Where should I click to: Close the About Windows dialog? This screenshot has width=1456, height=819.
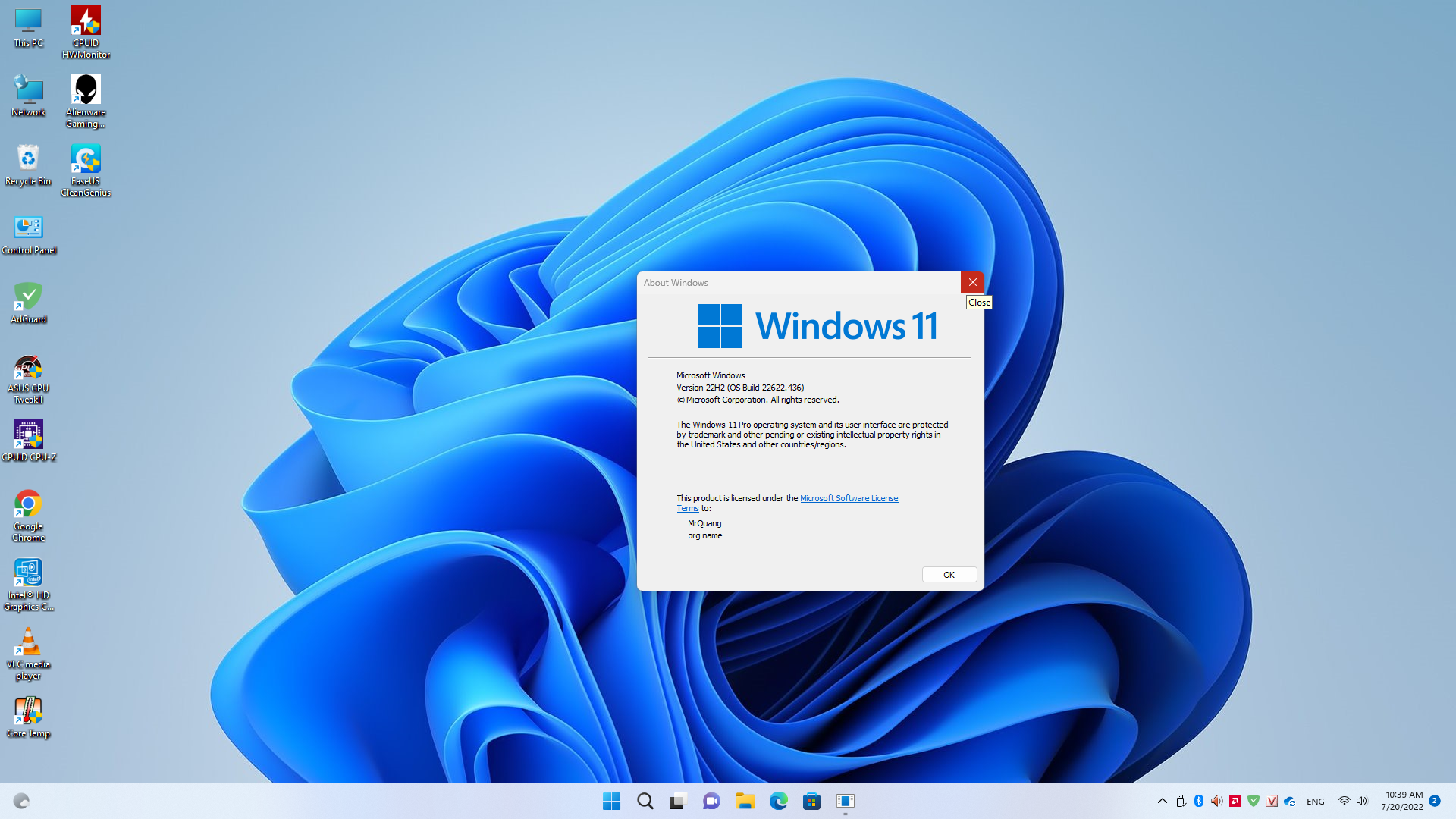point(972,282)
